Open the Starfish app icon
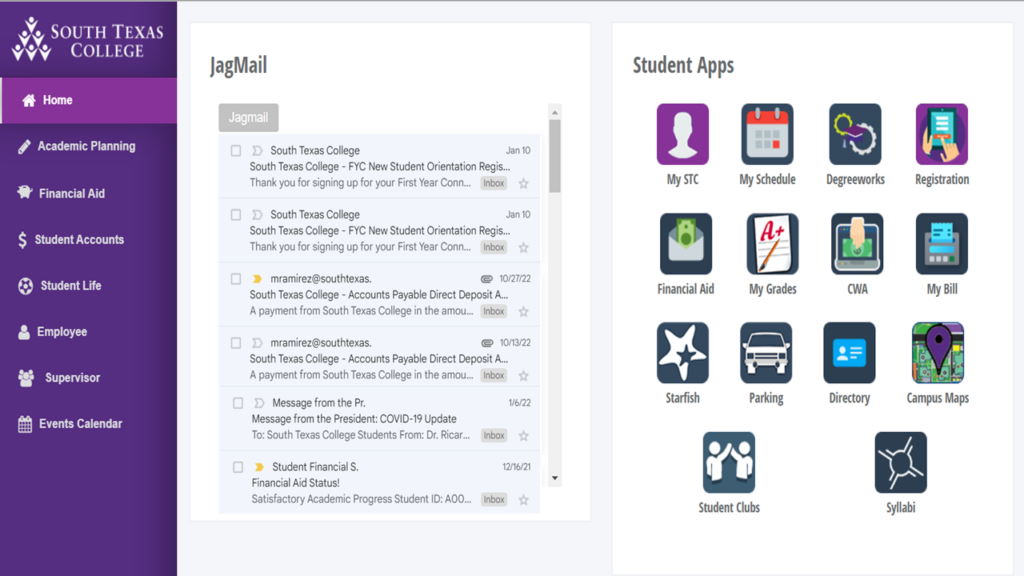This screenshot has height=576, width=1024. point(682,353)
